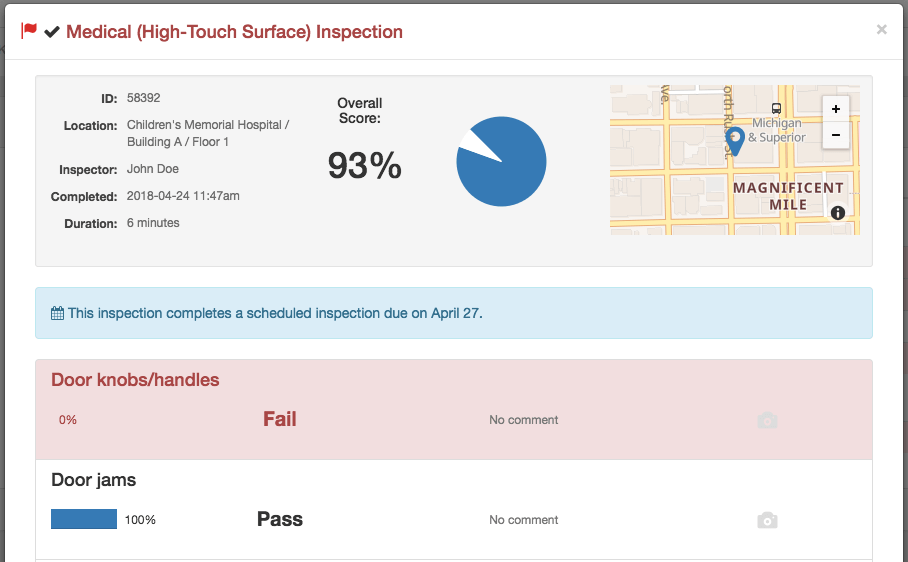This screenshot has width=908, height=562.
Task: Click camera icon for Door knobs/handles
Action: [x=767, y=420]
